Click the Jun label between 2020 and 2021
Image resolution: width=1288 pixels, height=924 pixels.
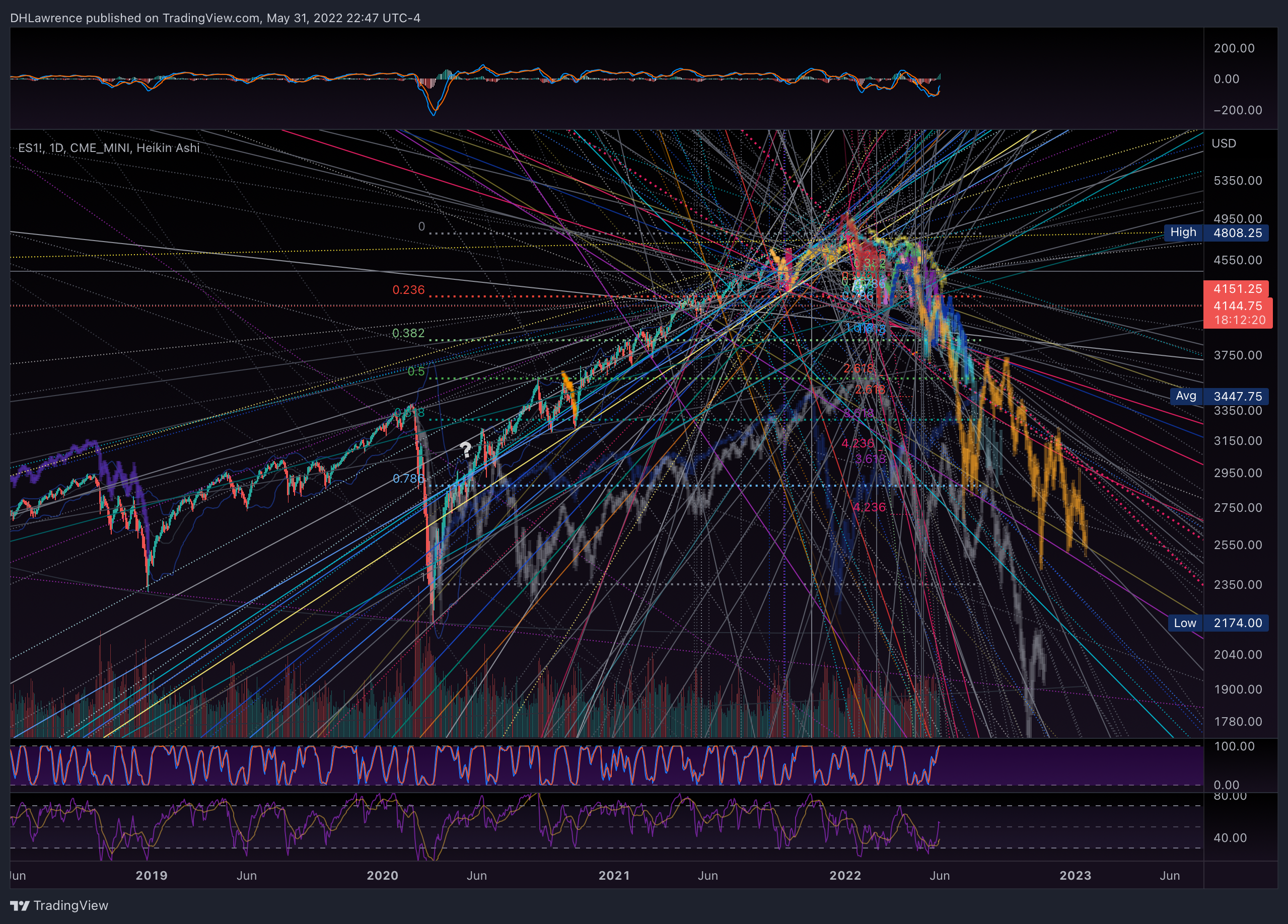[x=476, y=875]
